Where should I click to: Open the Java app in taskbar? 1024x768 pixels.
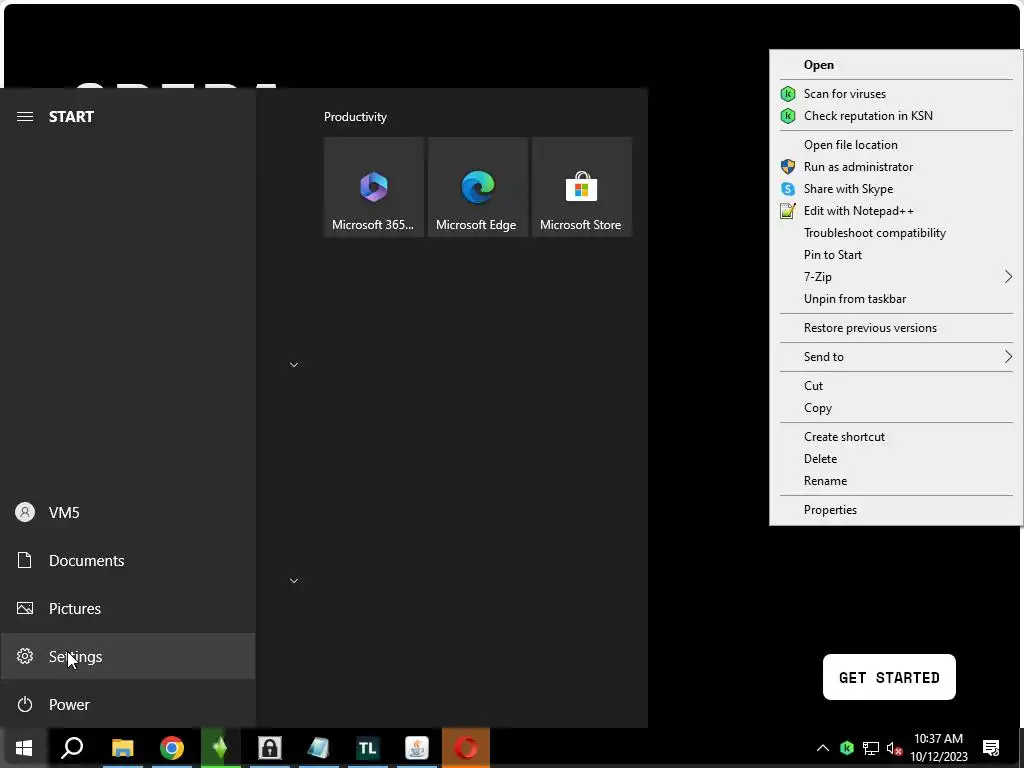417,748
